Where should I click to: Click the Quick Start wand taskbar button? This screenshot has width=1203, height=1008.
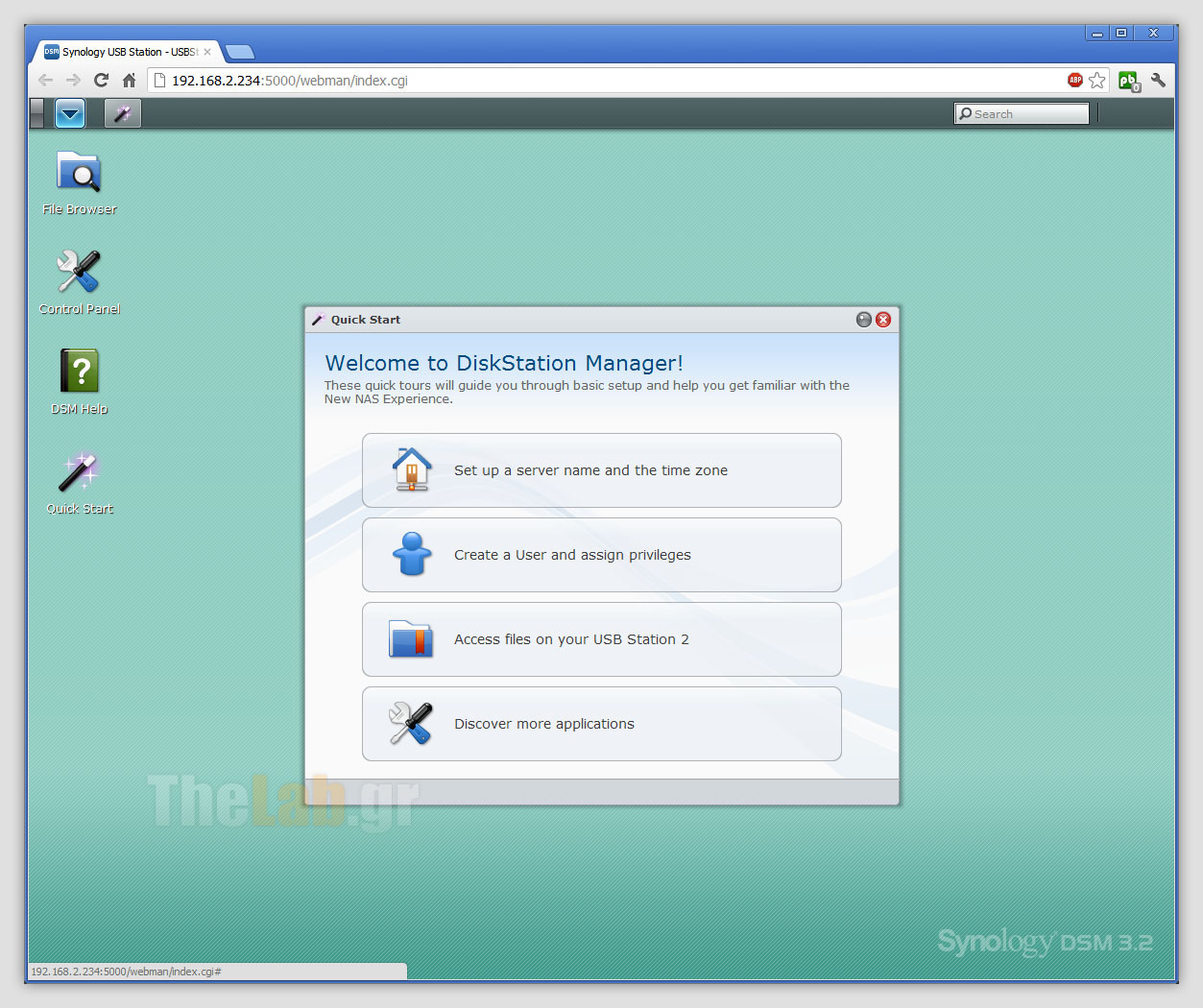tap(122, 113)
